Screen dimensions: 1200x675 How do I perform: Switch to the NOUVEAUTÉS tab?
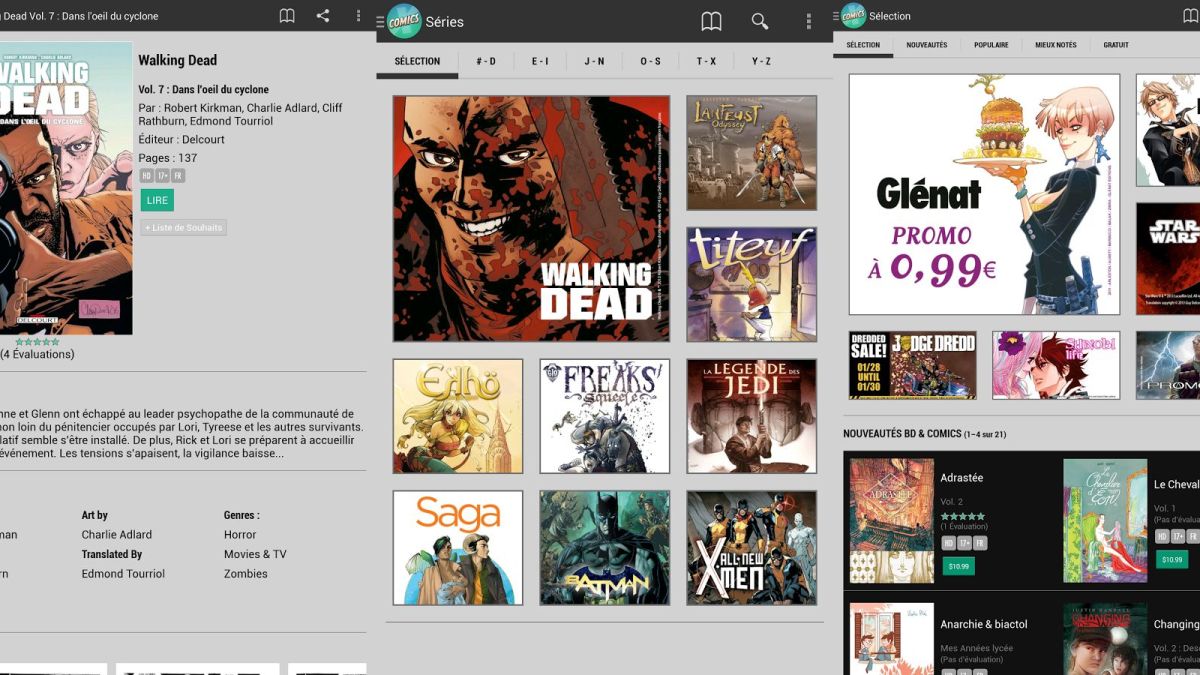pyautogui.click(x=926, y=45)
